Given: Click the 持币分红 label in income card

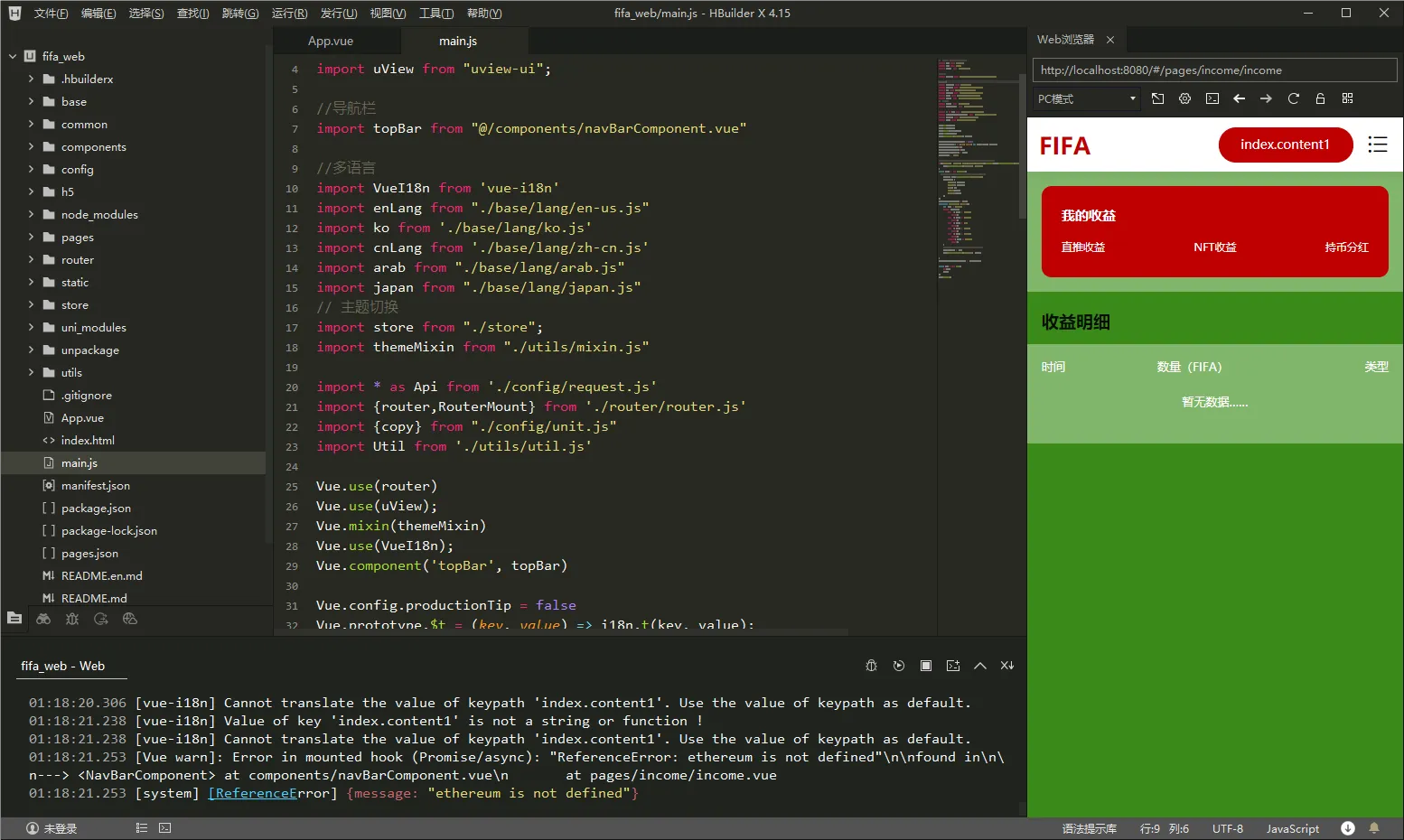Looking at the screenshot, I should (x=1347, y=247).
